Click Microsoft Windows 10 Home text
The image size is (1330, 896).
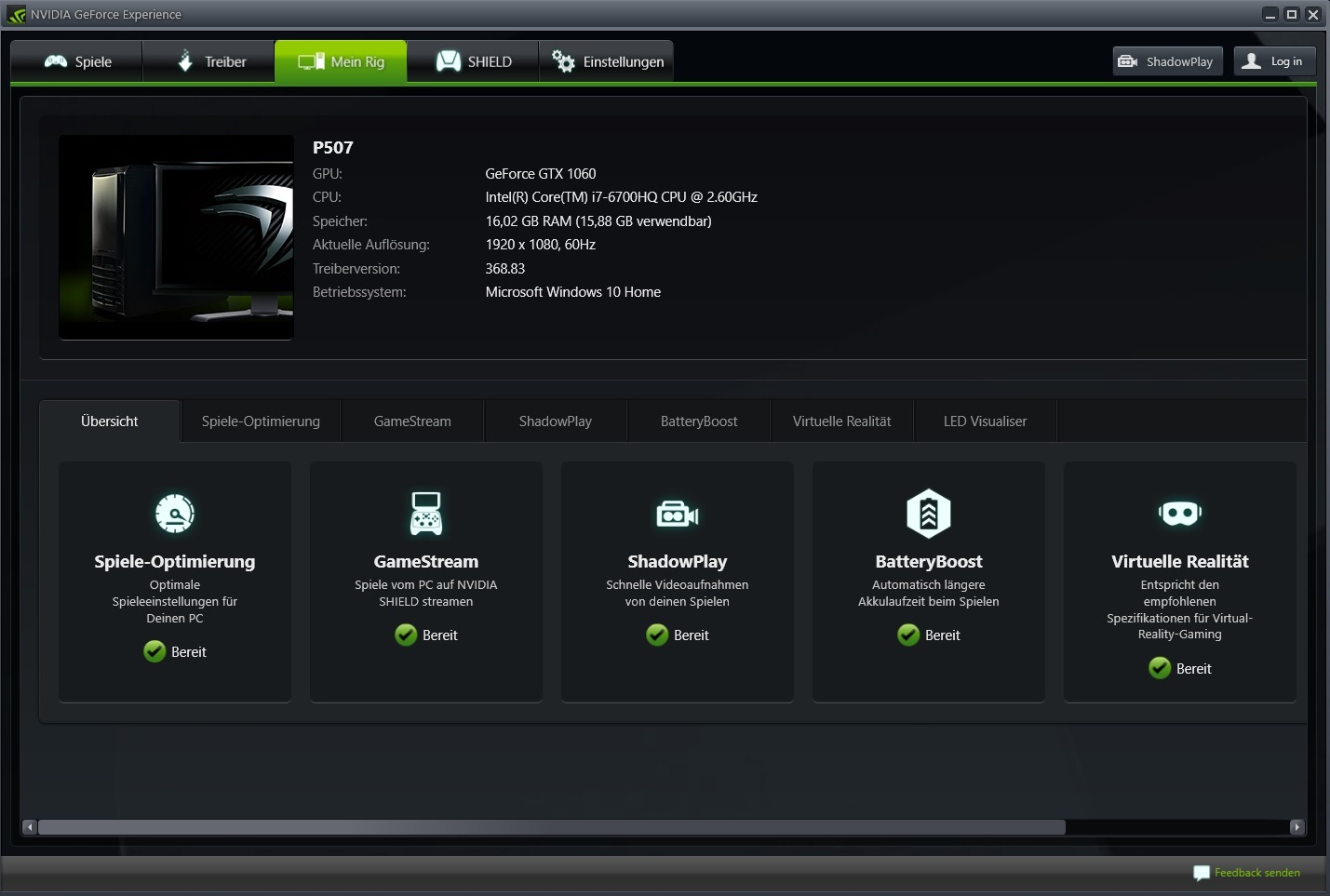click(573, 292)
